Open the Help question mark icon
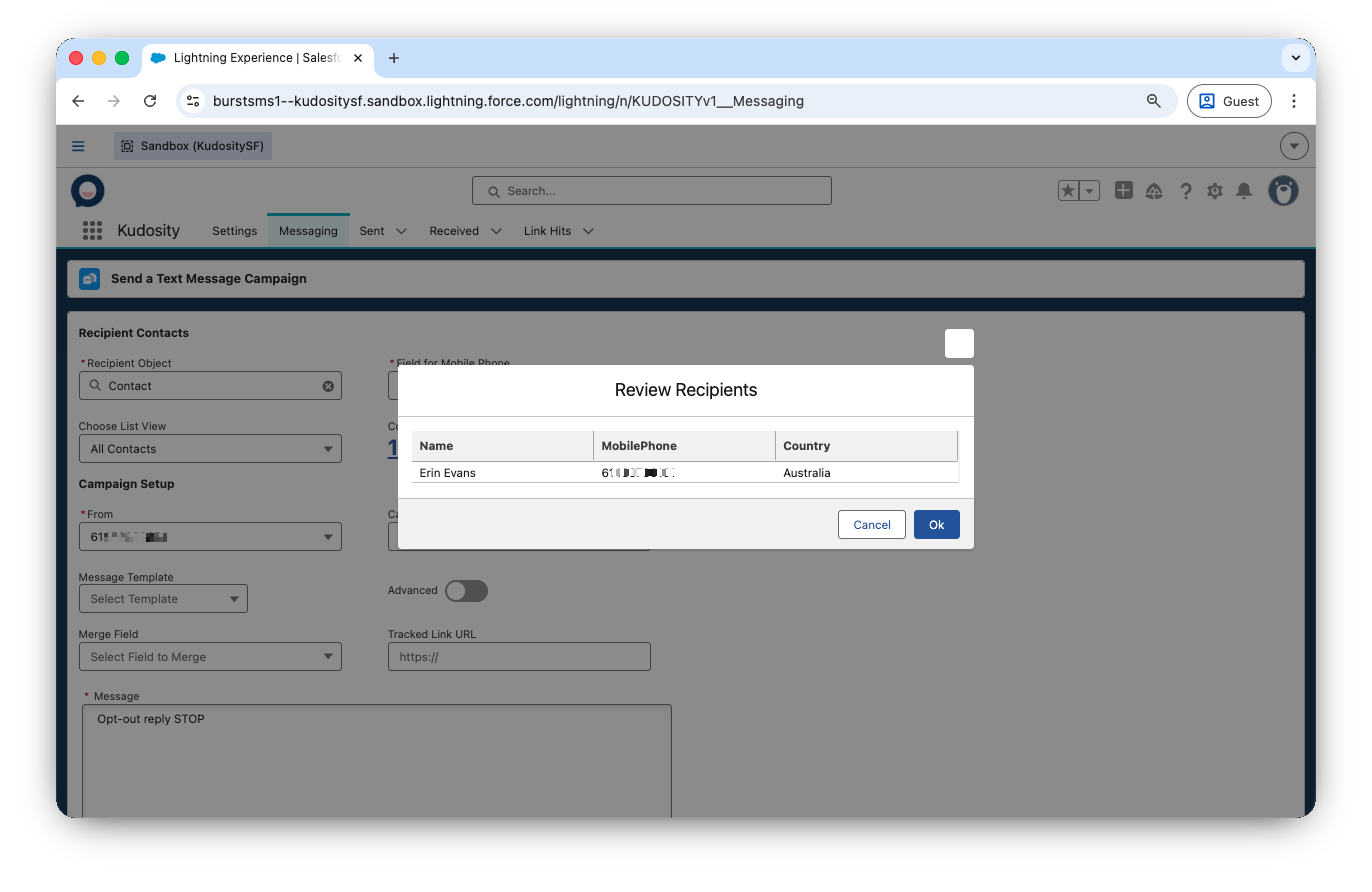 coord(1185,191)
